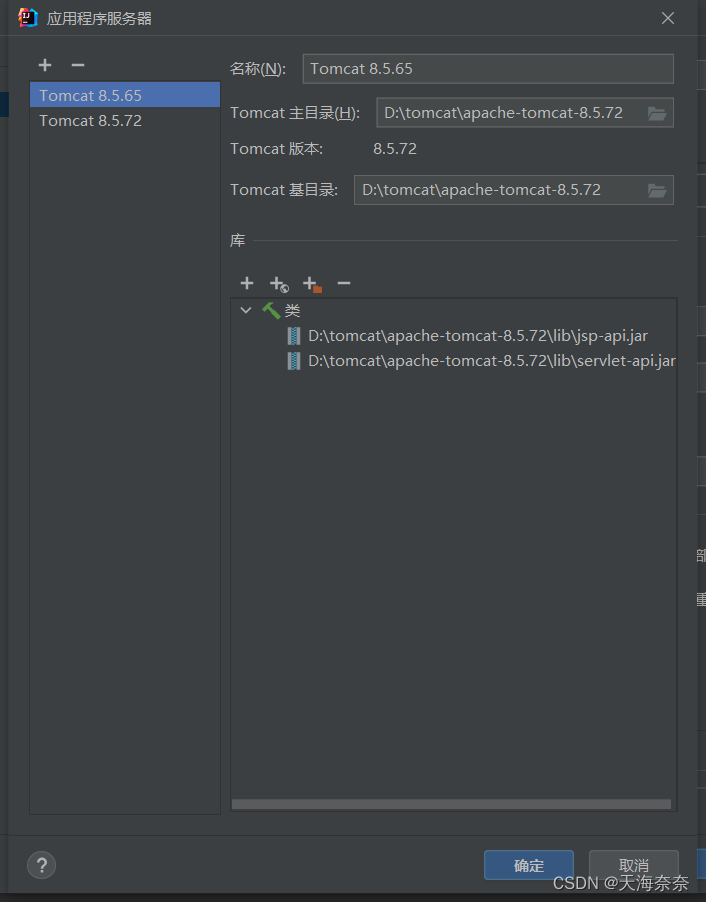Viewport: 706px width, 902px height.
Task: Click the second add icon in library toolbar
Action: tap(279, 284)
